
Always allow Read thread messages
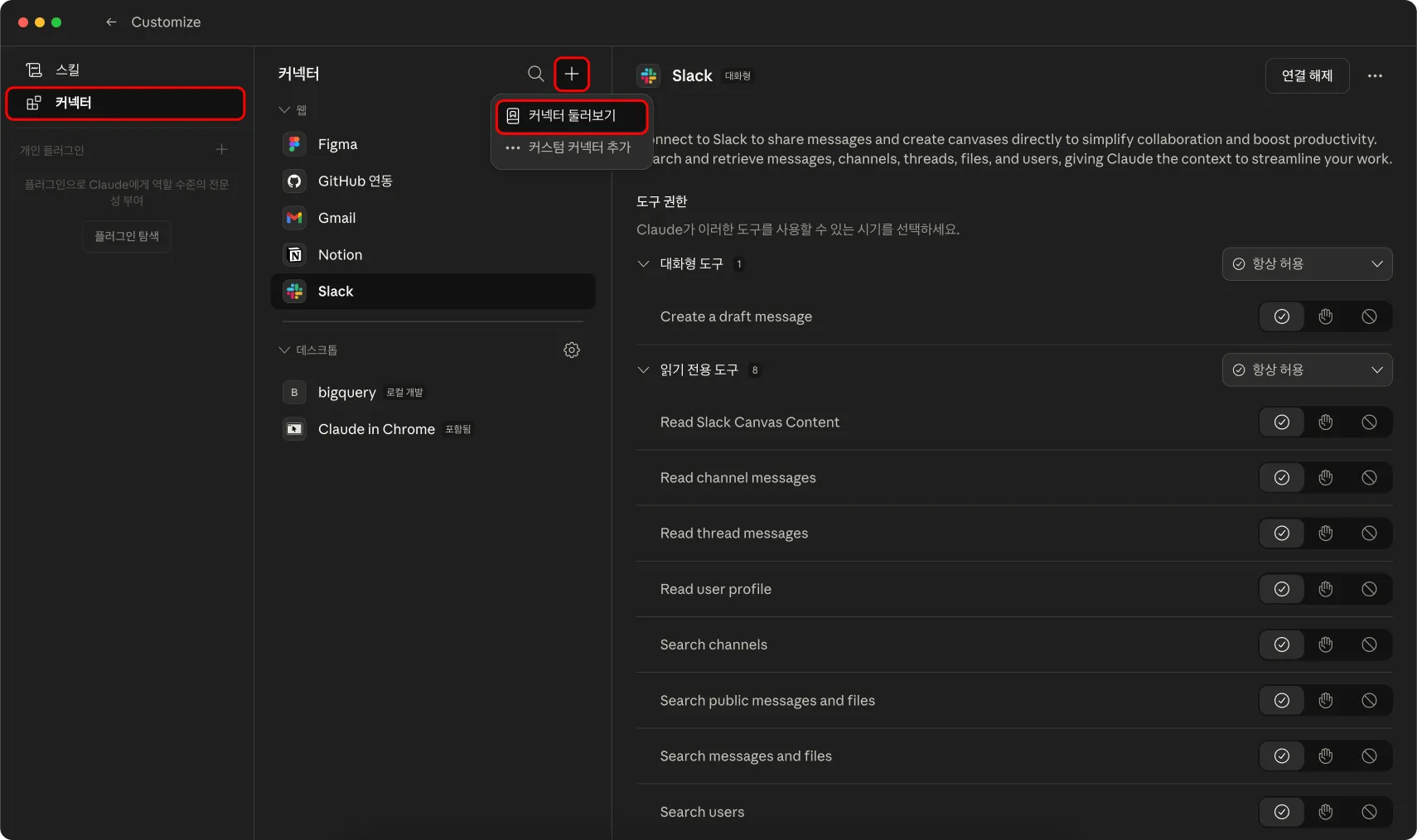(1282, 533)
